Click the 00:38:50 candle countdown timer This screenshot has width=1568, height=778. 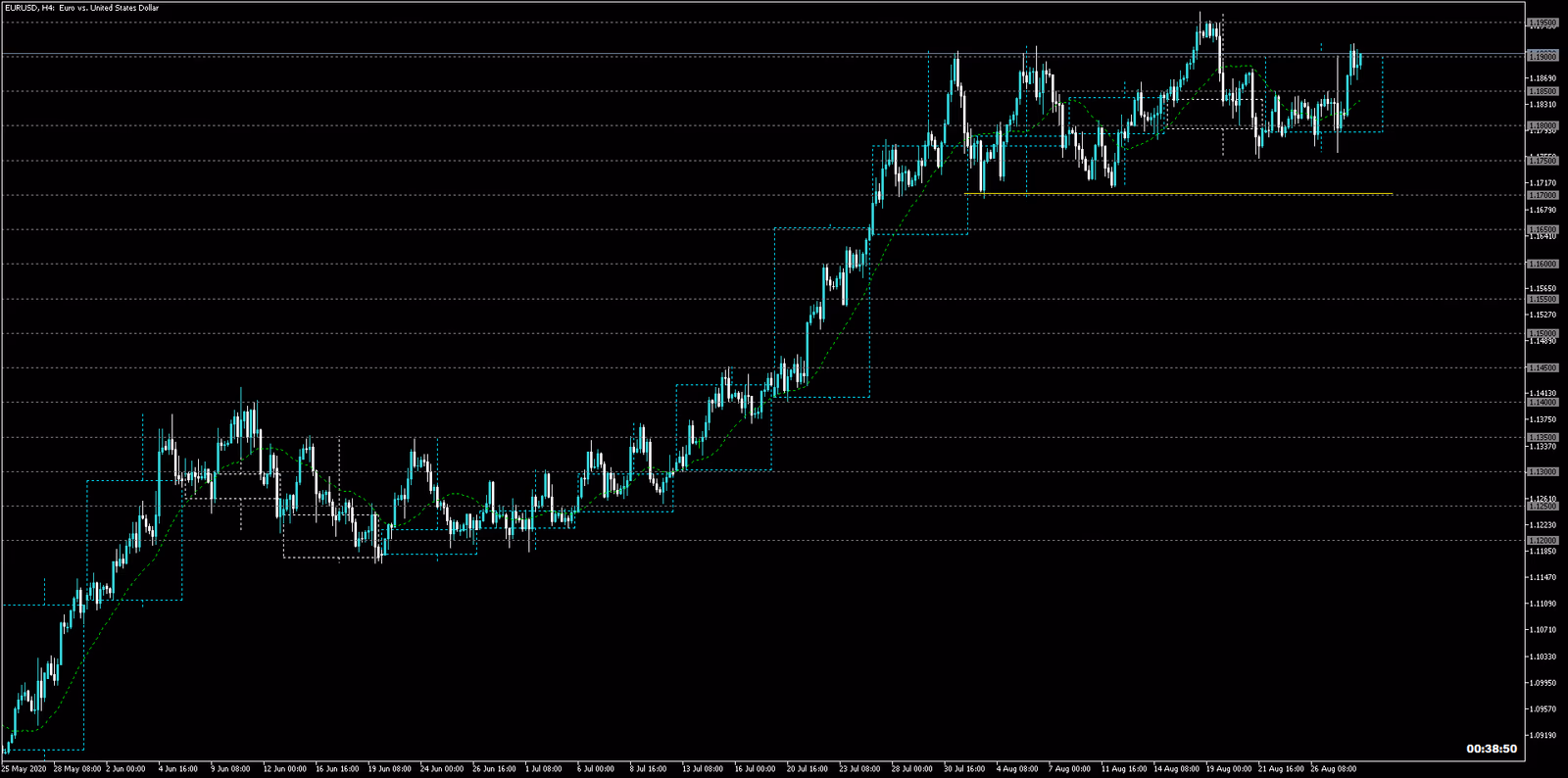[1491, 749]
